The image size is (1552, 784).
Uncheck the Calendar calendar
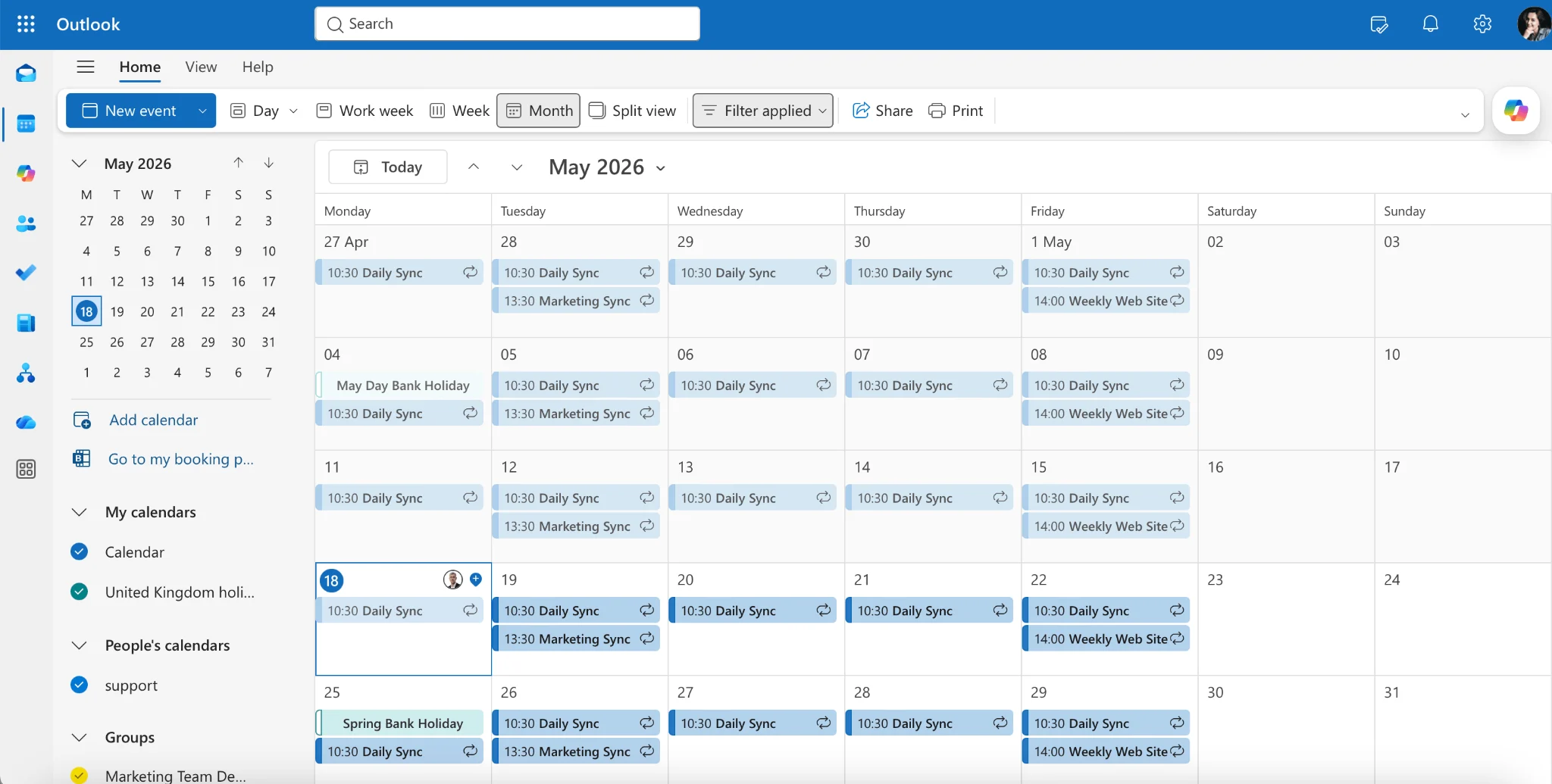click(x=79, y=551)
